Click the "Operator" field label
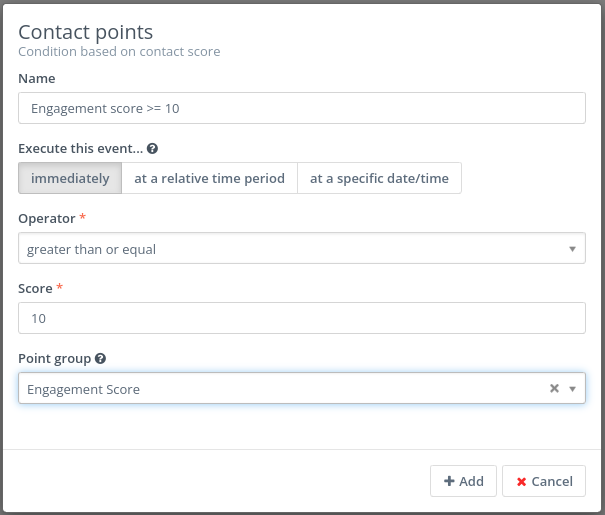Screen dimensions: 605x515 [x=46, y=218]
